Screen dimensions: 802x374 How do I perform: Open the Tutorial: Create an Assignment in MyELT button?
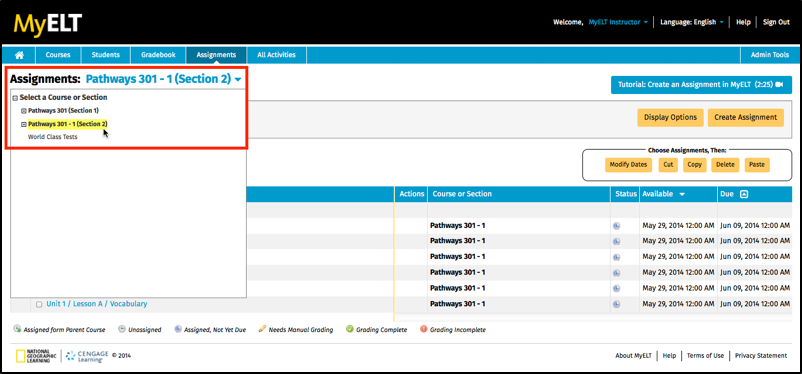pyautogui.click(x=701, y=85)
